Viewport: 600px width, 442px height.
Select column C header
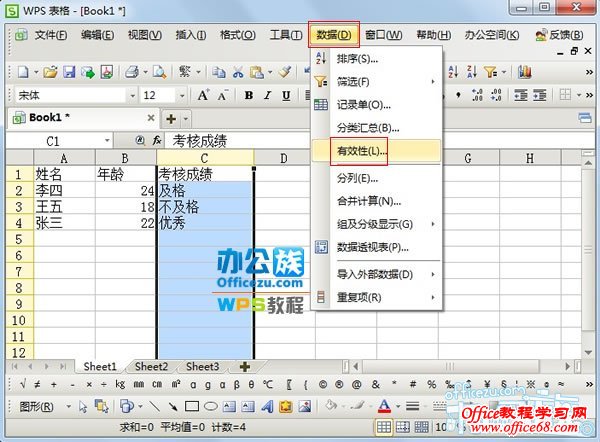click(205, 158)
